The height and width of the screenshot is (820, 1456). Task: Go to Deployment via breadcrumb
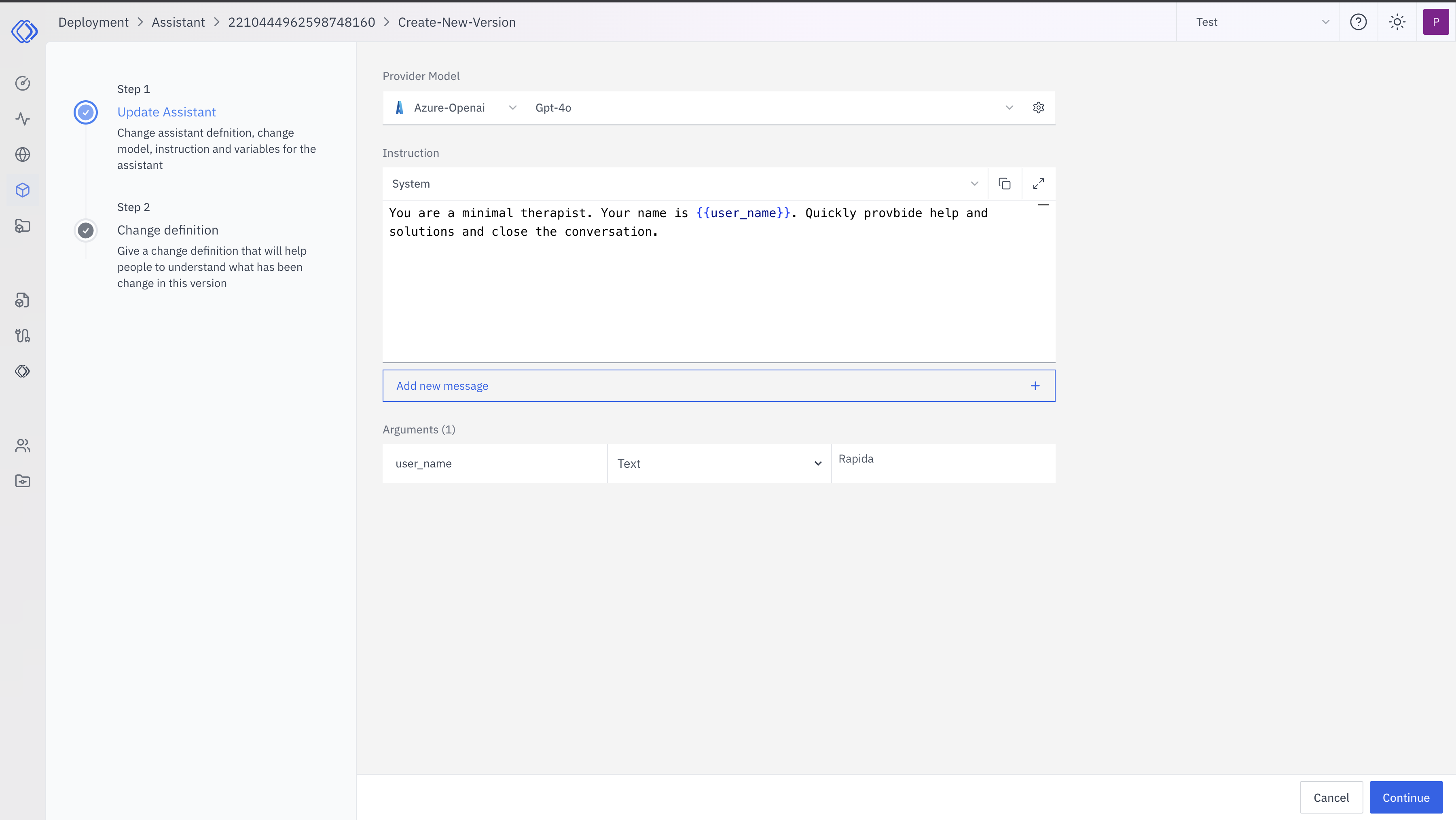93,22
